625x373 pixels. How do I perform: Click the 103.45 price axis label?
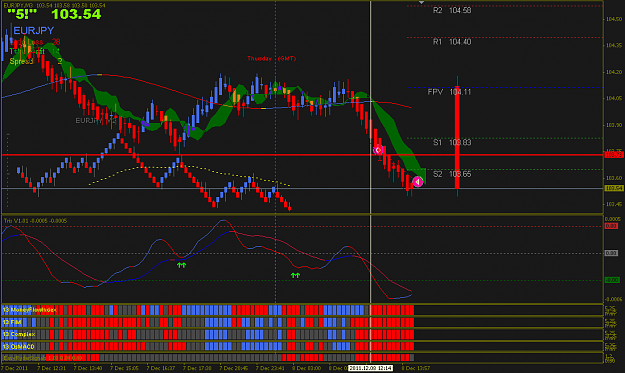(x=614, y=204)
